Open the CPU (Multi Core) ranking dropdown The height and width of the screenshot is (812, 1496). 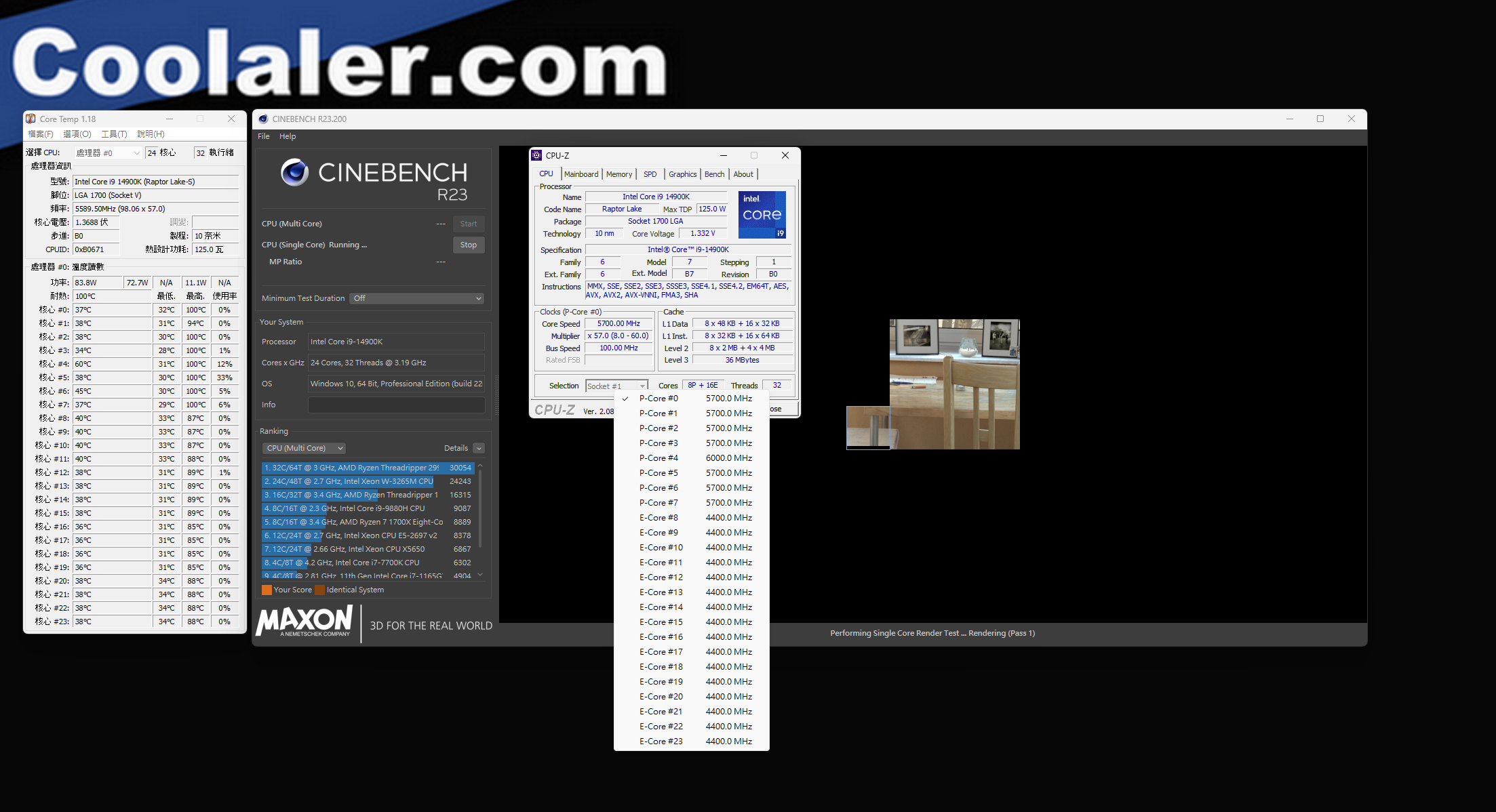tap(304, 448)
